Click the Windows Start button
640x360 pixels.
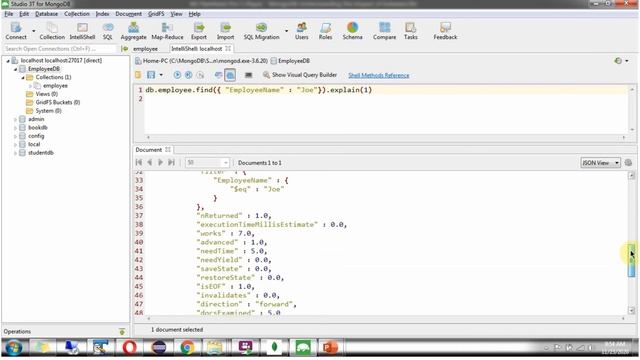click(14, 347)
